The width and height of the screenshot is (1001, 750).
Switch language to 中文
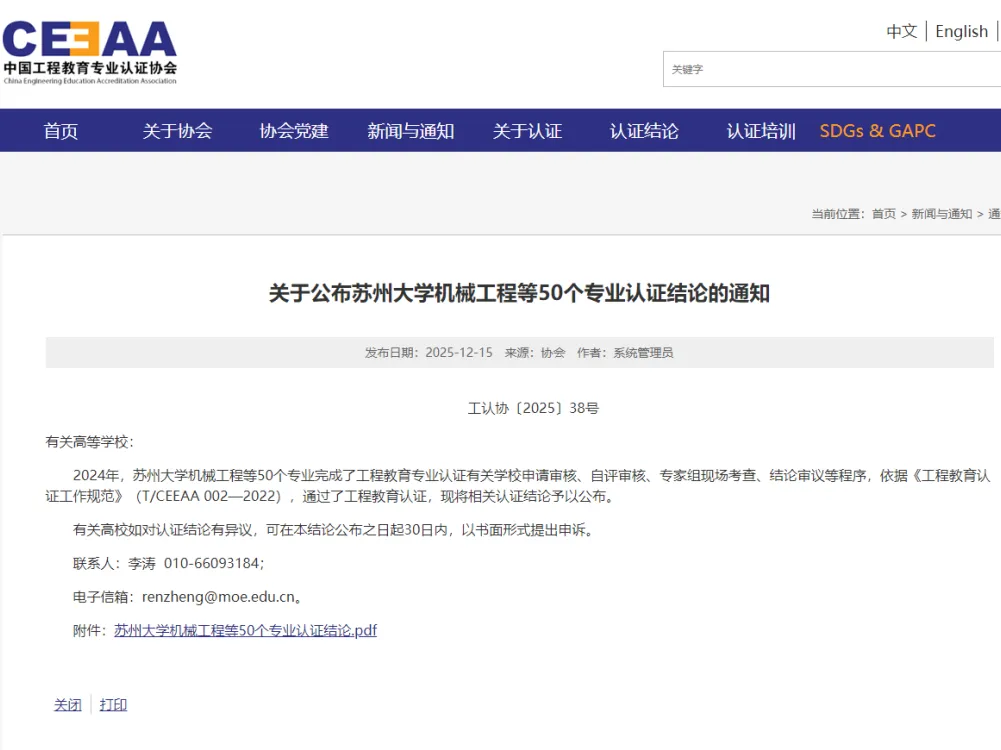pyautogui.click(x=901, y=31)
